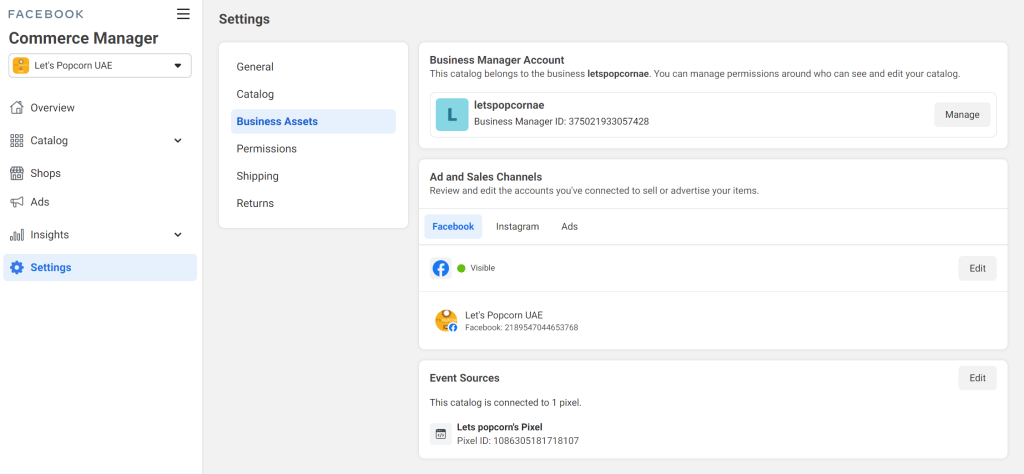Click the Ads megaphone icon
The width and height of the screenshot is (1024, 474).
point(17,202)
